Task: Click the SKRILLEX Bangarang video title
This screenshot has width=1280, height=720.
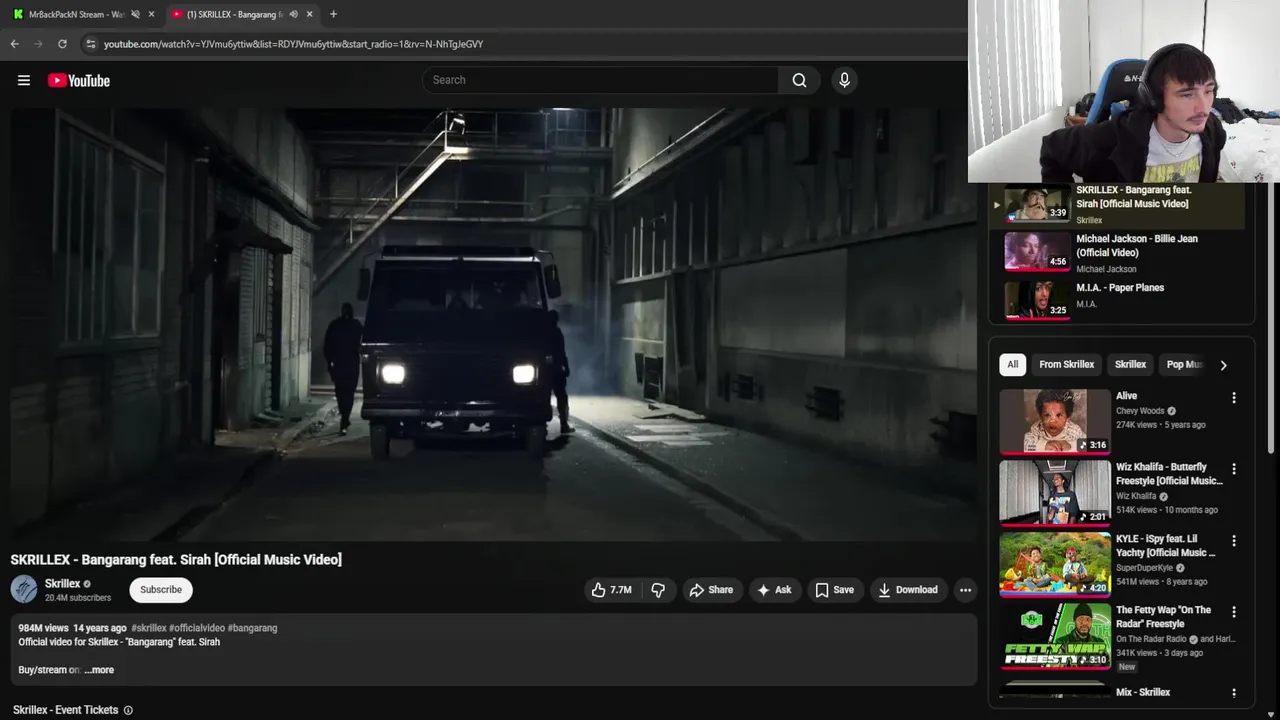Action: point(176,560)
